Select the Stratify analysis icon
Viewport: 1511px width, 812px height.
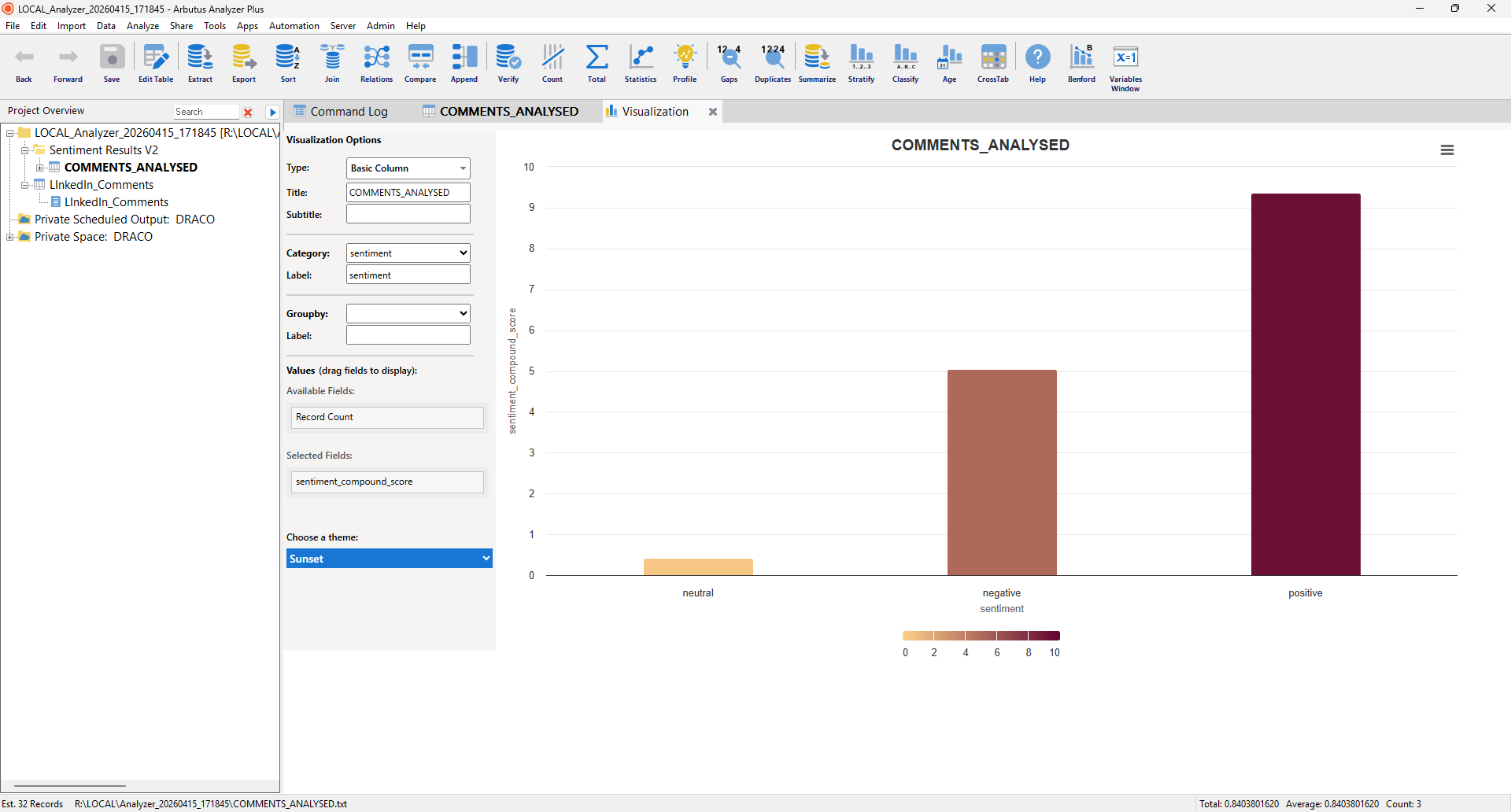coord(861,63)
